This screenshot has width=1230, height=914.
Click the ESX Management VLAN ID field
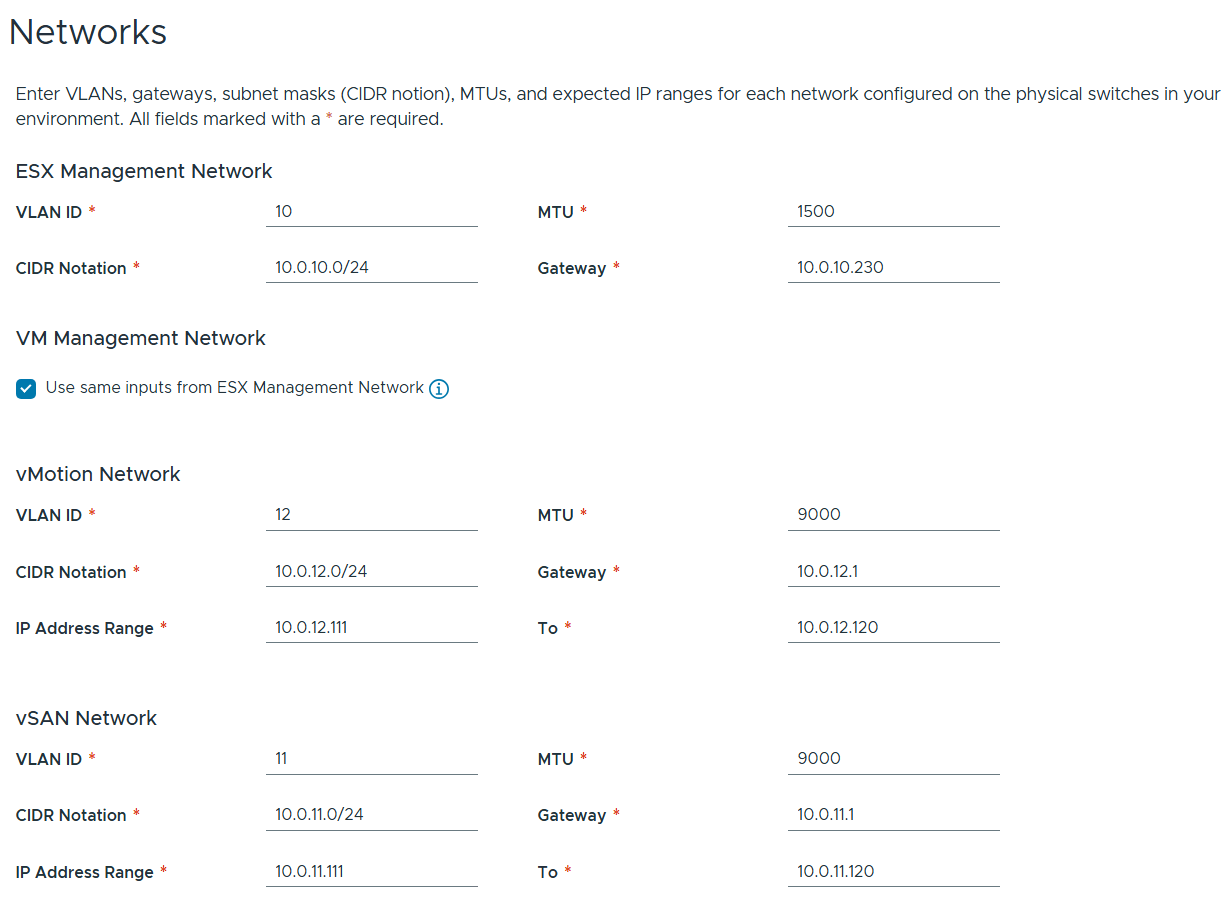tap(371, 212)
